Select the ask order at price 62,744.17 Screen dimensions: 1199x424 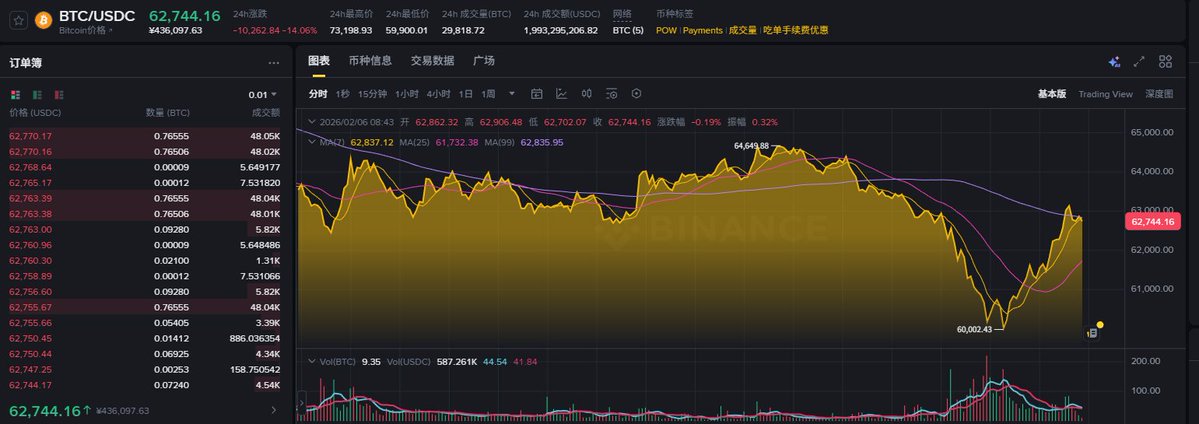tap(145, 384)
